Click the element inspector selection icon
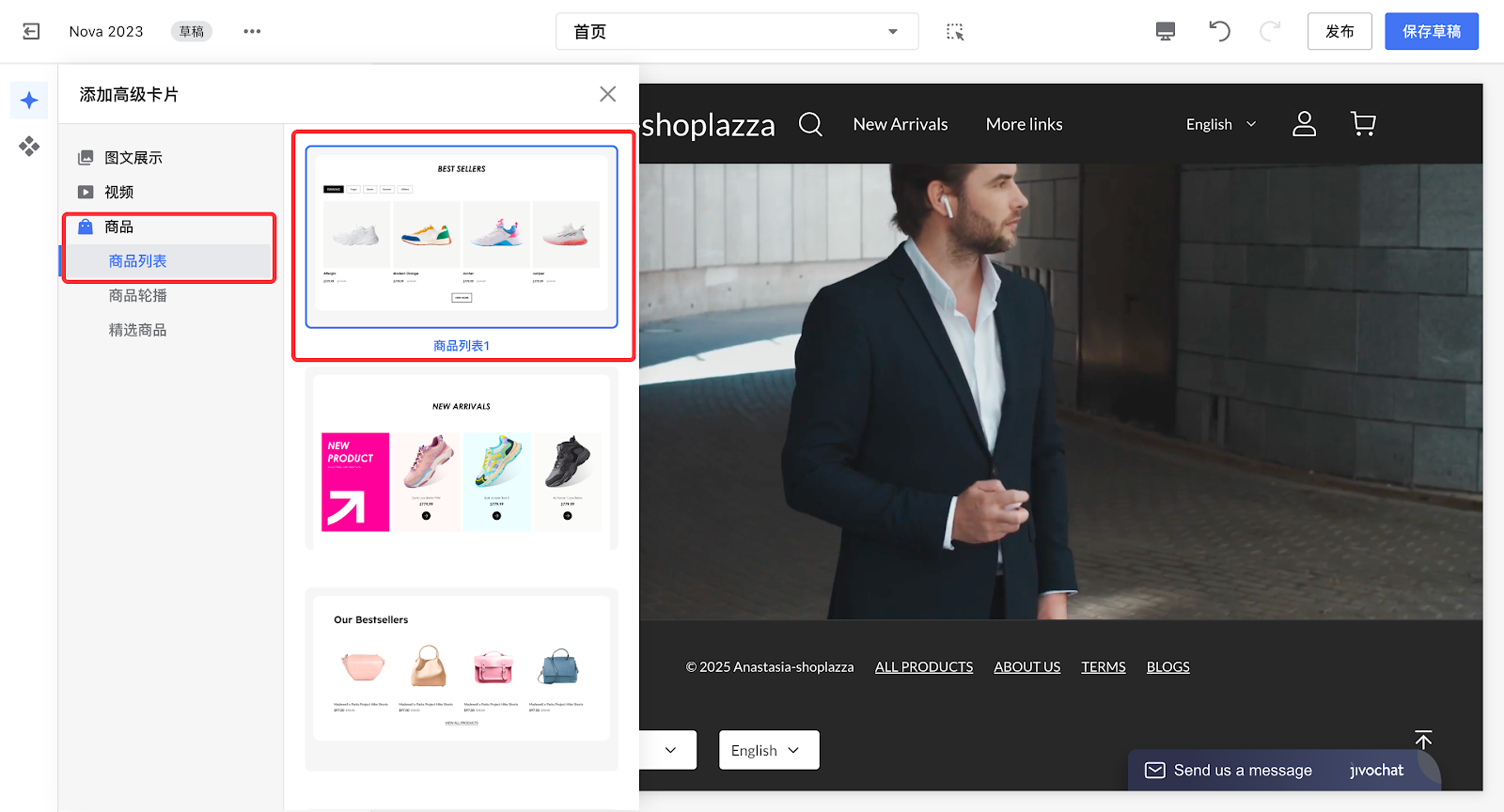 coord(955,32)
